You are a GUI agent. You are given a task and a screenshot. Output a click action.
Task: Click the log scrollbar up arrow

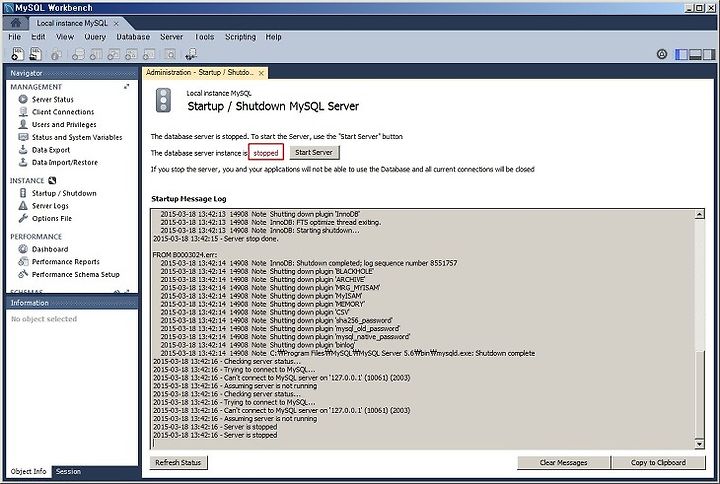tap(699, 214)
